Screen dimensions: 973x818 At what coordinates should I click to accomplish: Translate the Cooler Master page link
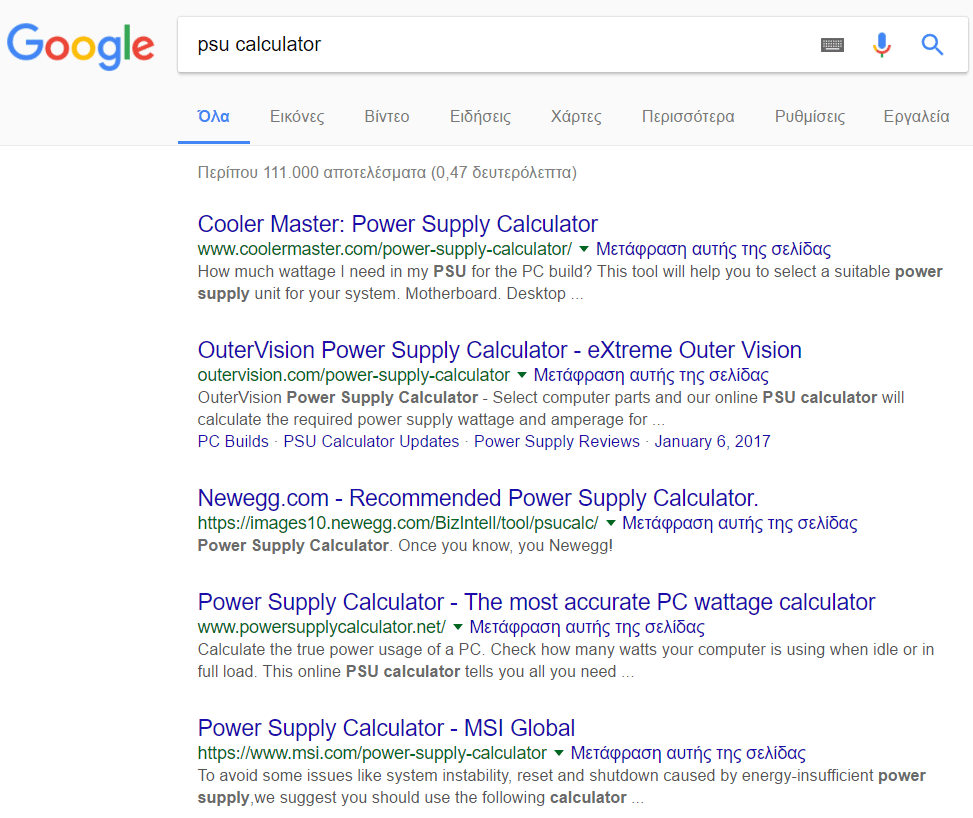714,249
